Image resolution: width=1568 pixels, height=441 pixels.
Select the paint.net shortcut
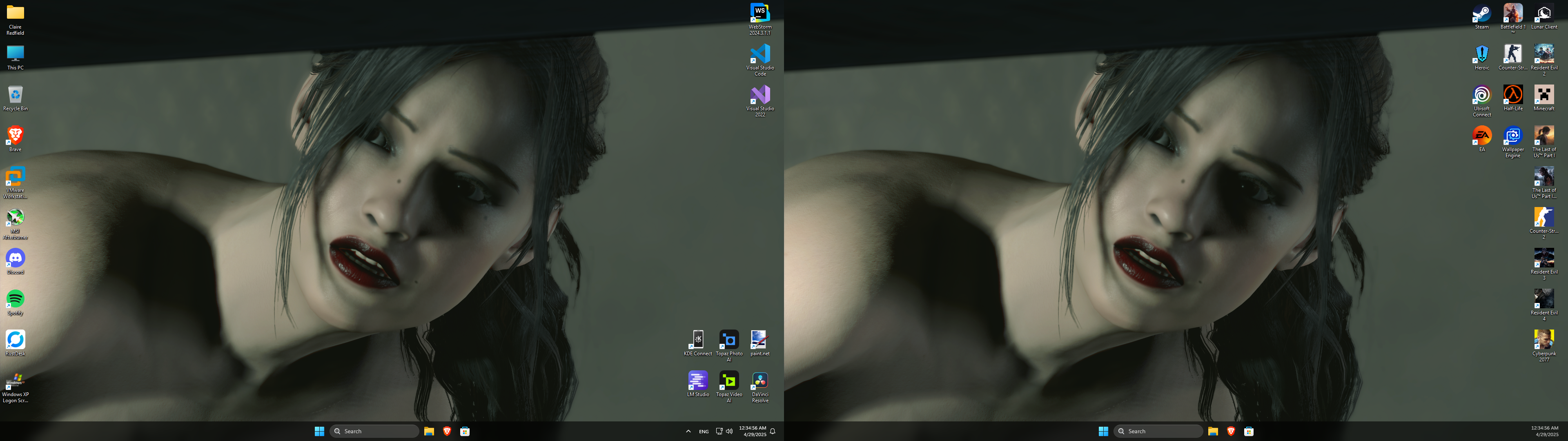click(759, 343)
